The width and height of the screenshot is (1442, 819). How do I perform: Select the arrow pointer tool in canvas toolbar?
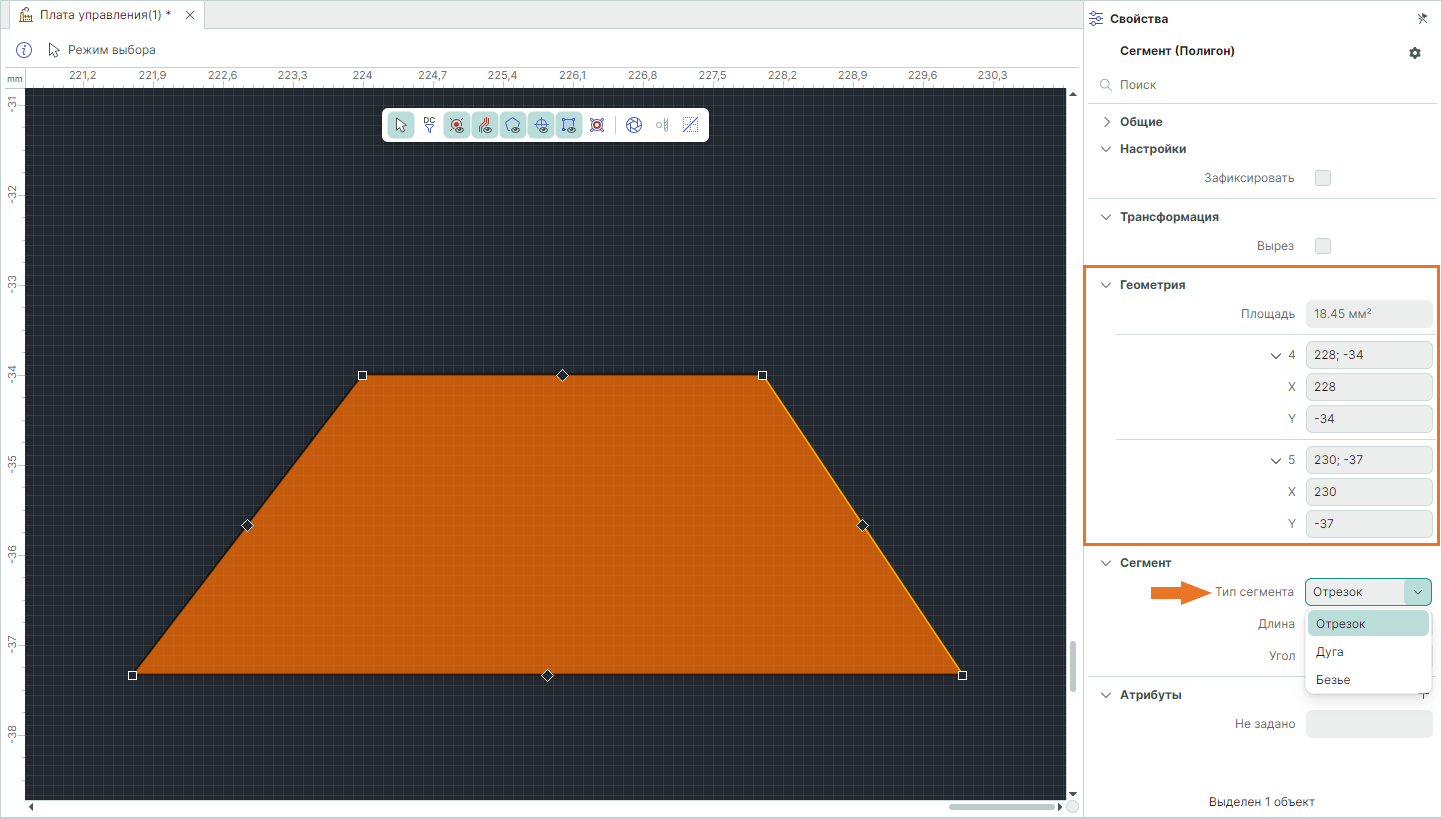[401, 125]
